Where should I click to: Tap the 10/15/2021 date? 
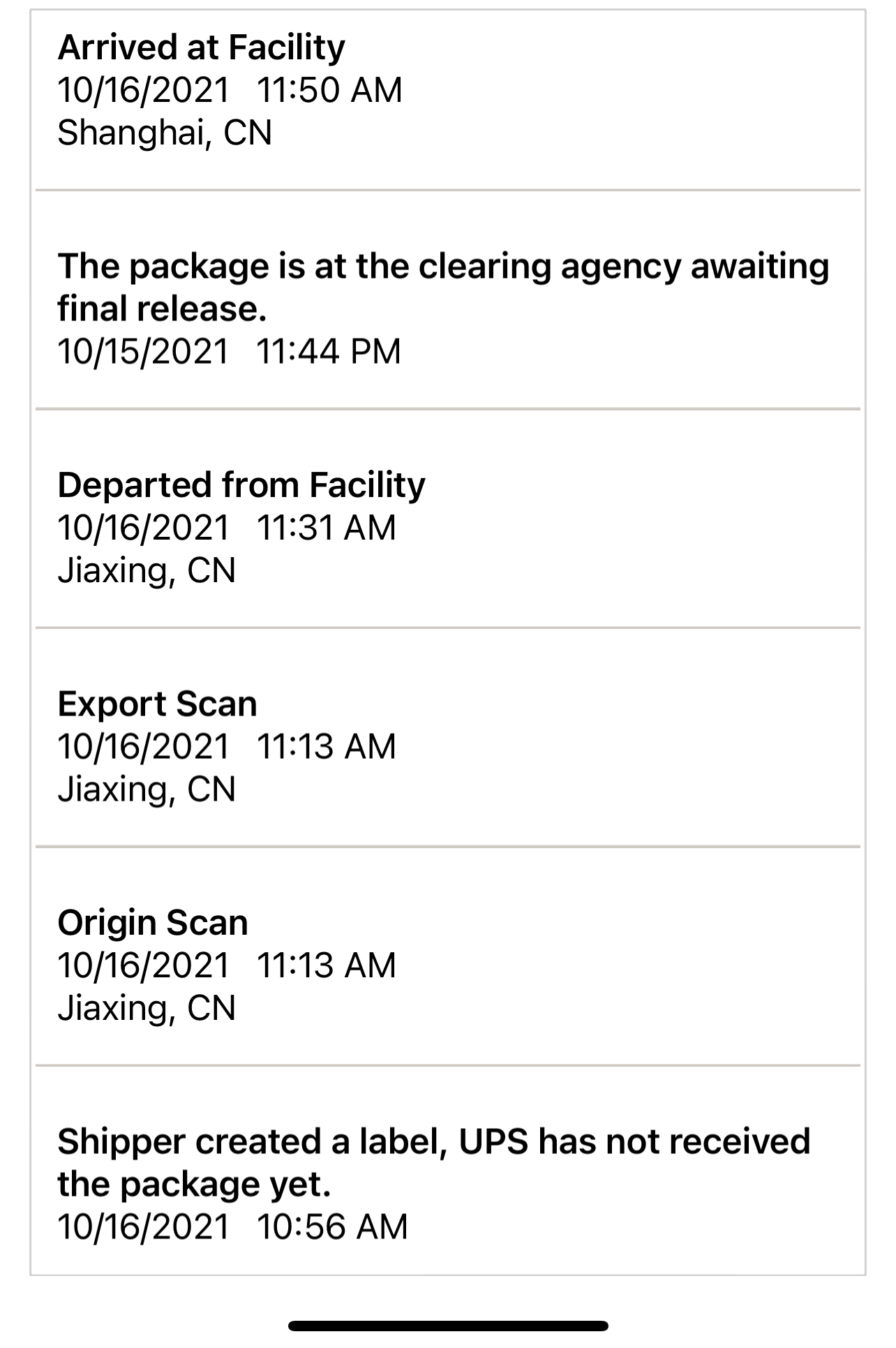tap(143, 351)
